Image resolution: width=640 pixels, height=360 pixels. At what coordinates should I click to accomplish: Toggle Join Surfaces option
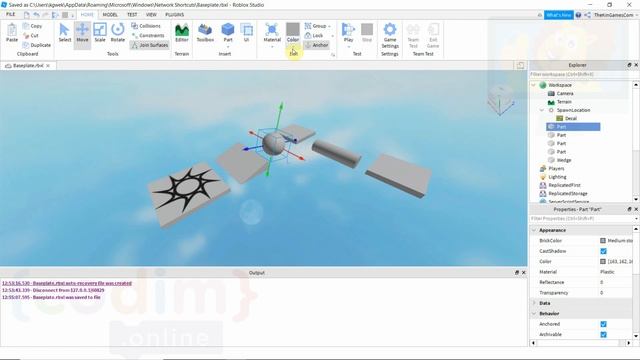pos(149,45)
